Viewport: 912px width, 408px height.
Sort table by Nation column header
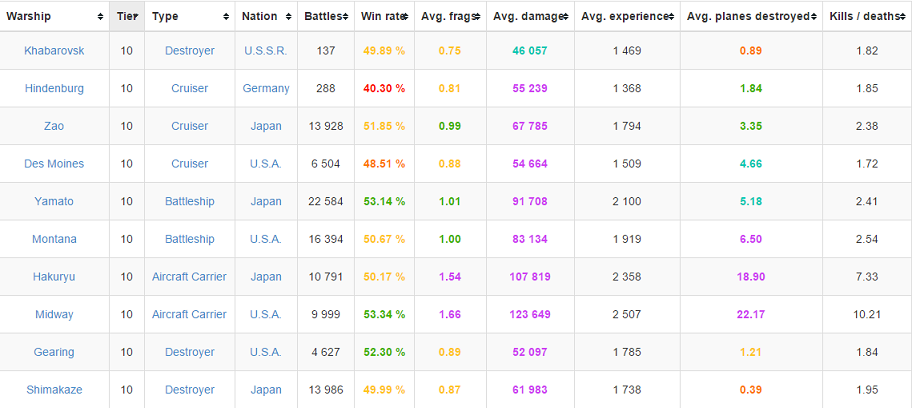pyautogui.click(x=266, y=16)
